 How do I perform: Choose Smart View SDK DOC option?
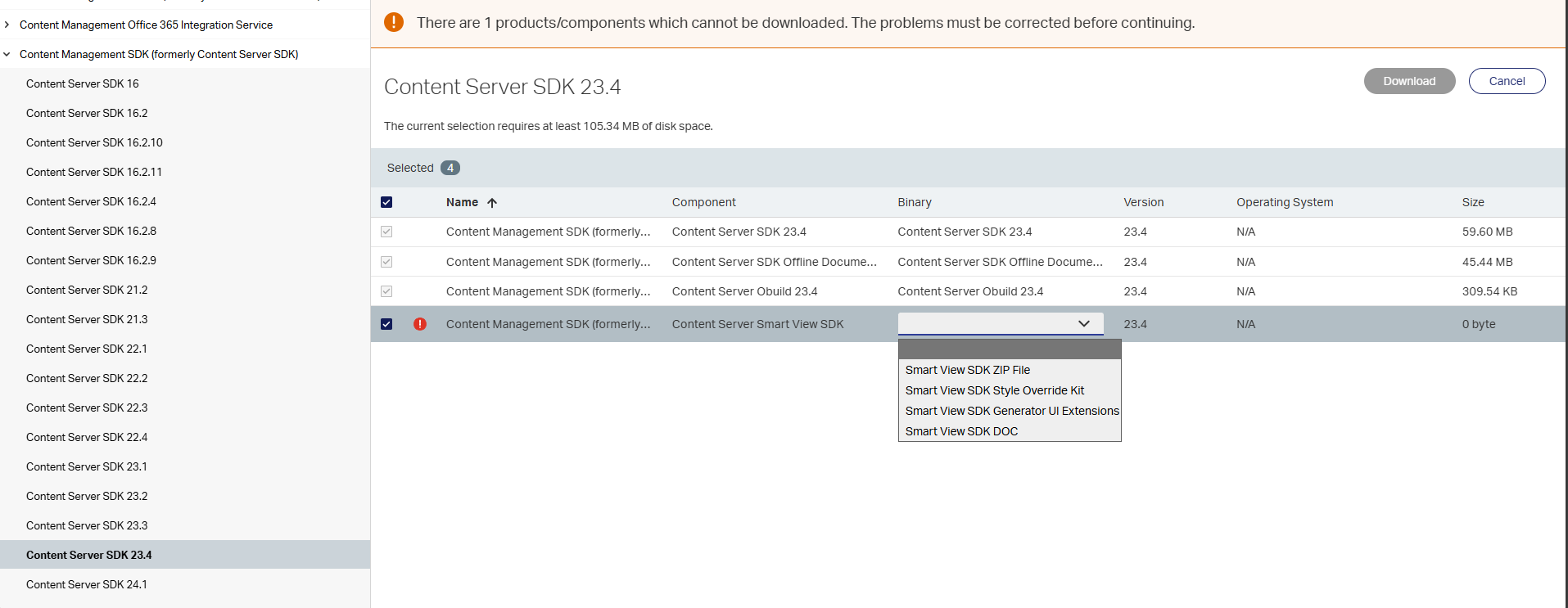[x=1010, y=431]
